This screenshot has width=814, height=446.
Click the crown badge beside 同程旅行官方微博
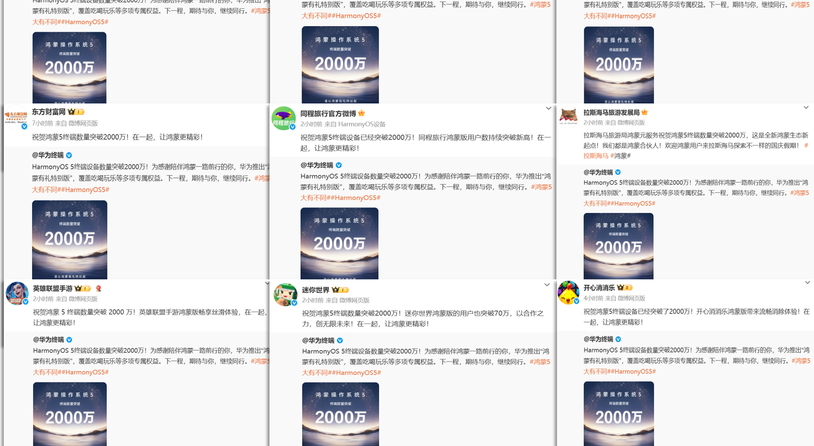[361, 113]
